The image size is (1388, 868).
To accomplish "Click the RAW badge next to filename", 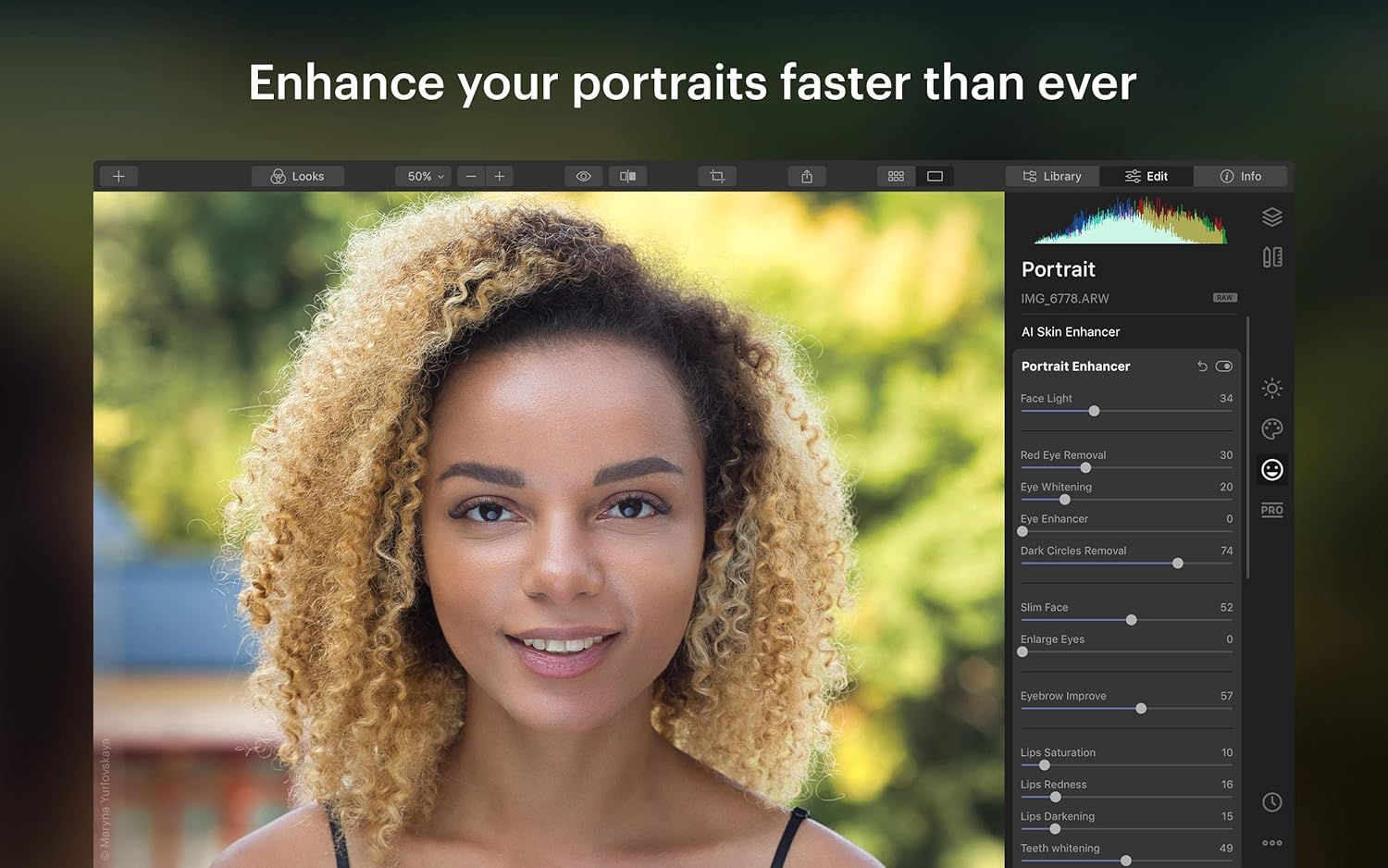I will coord(1224,298).
